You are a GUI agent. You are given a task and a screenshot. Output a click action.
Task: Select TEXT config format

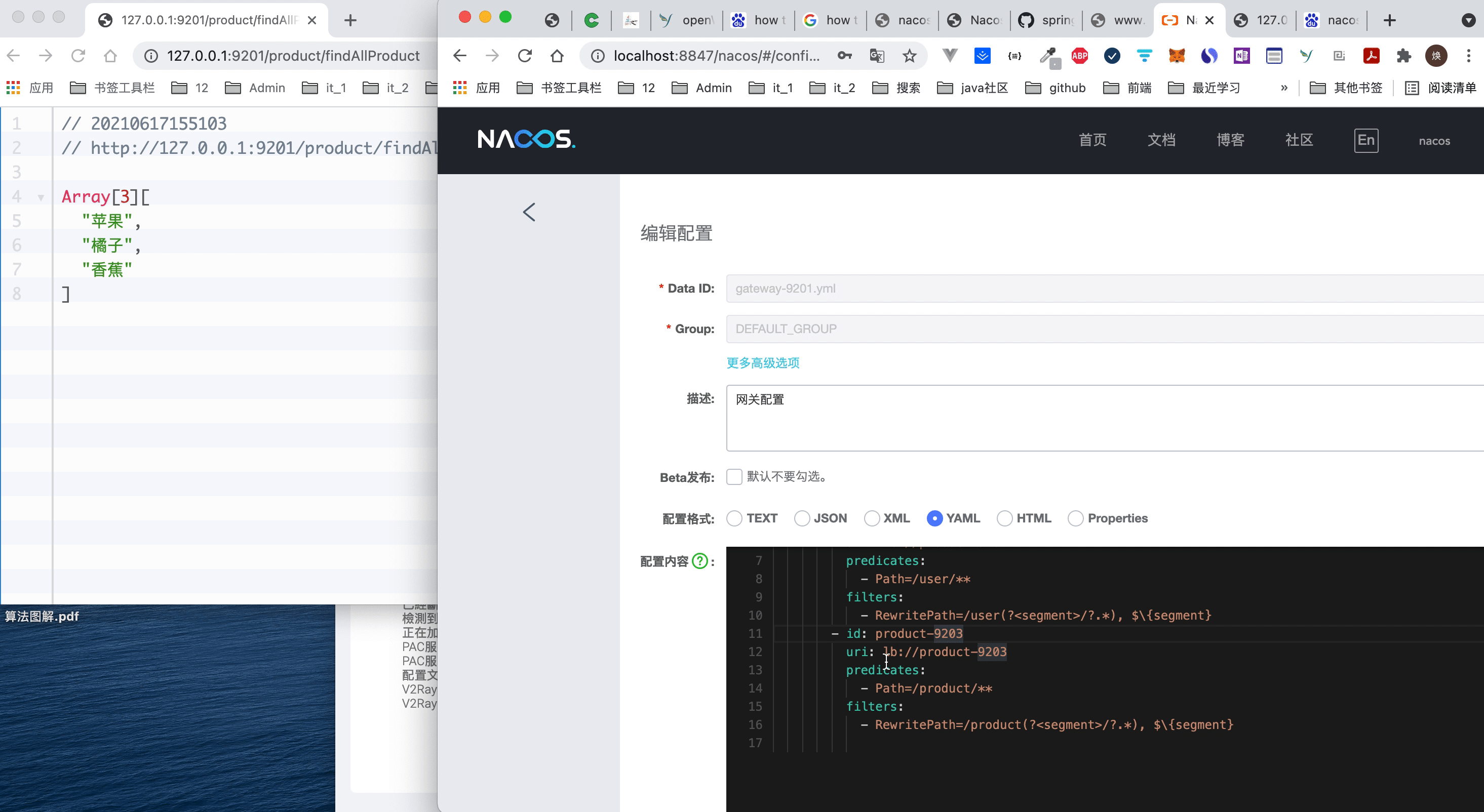tap(734, 518)
